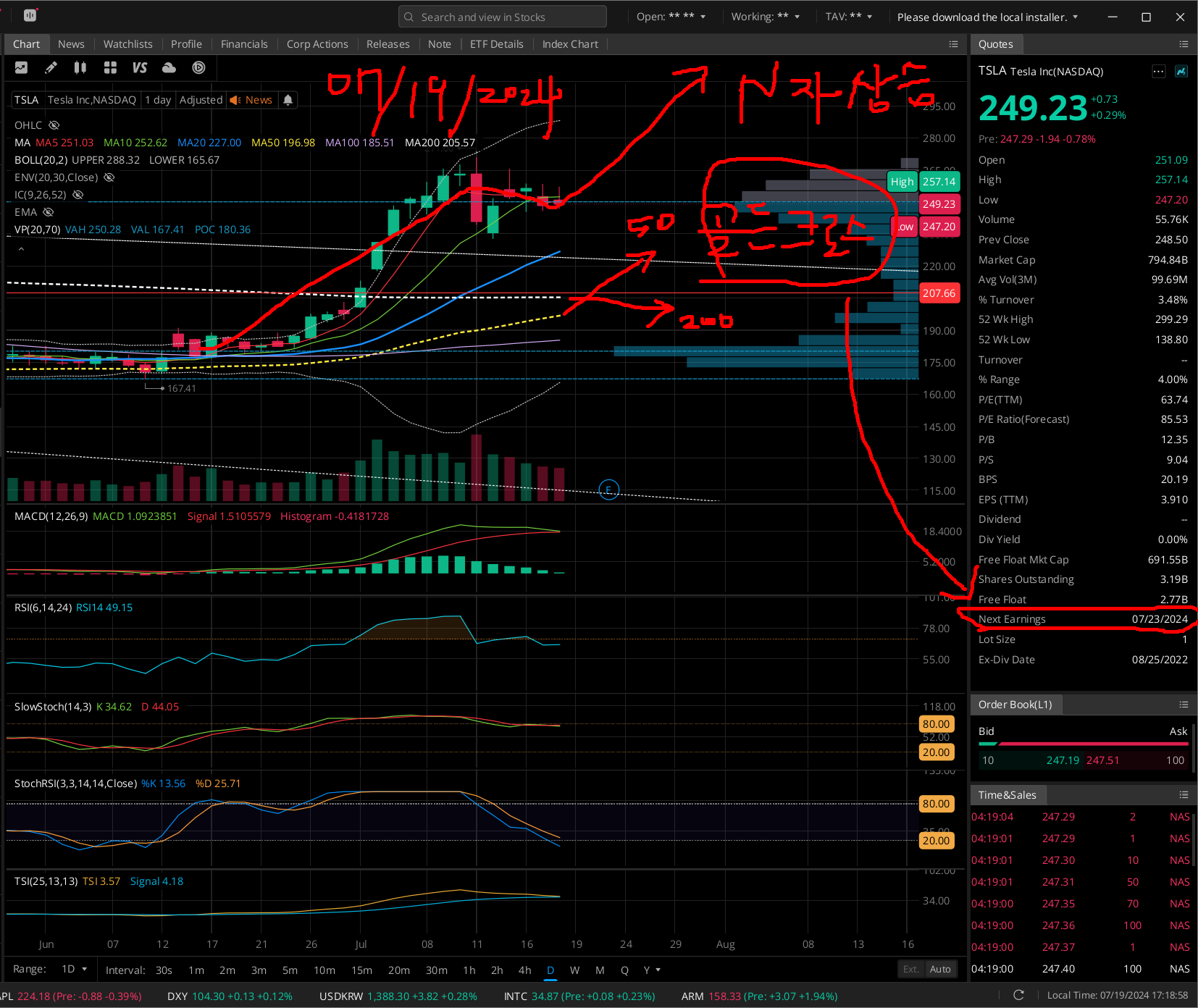Click the circular replay icon in the chart toolbar
This screenshot has height=1008, width=1198.
tap(198, 67)
